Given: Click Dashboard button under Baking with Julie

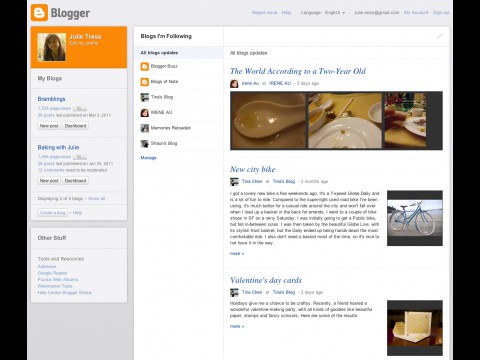Looking at the screenshot, I should (x=75, y=181).
